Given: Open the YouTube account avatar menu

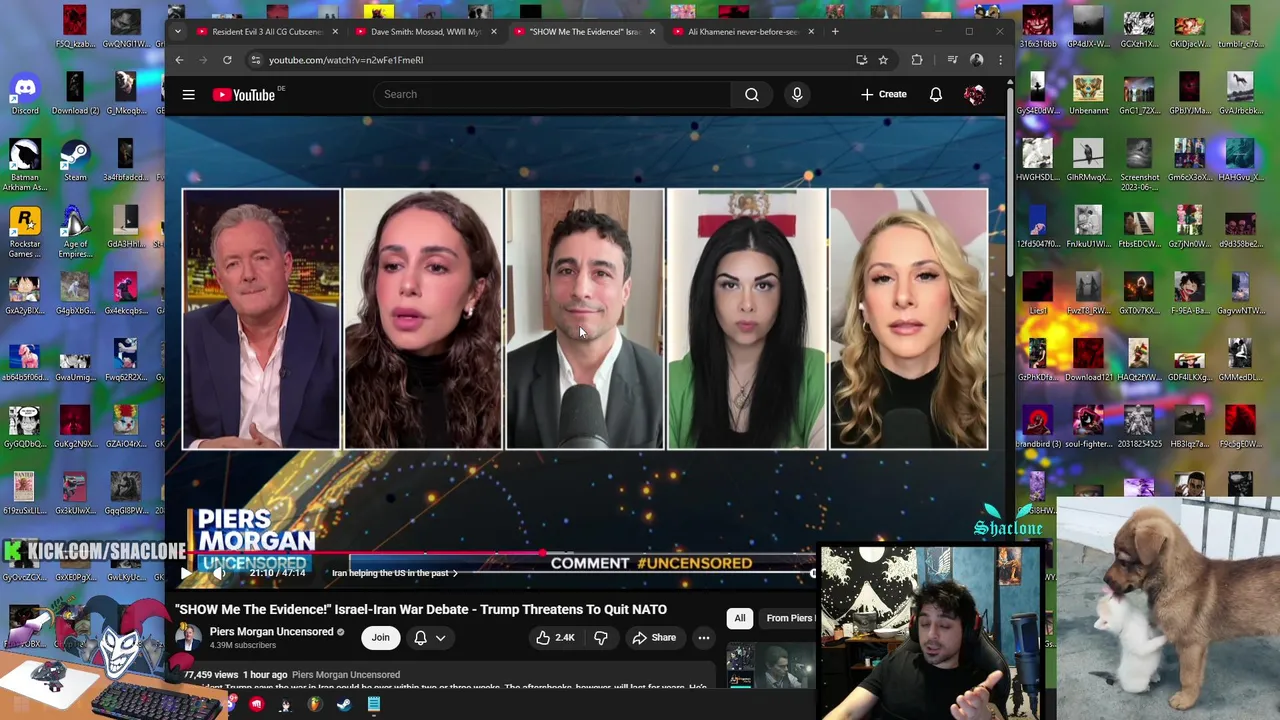Looking at the screenshot, I should click(975, 95).
